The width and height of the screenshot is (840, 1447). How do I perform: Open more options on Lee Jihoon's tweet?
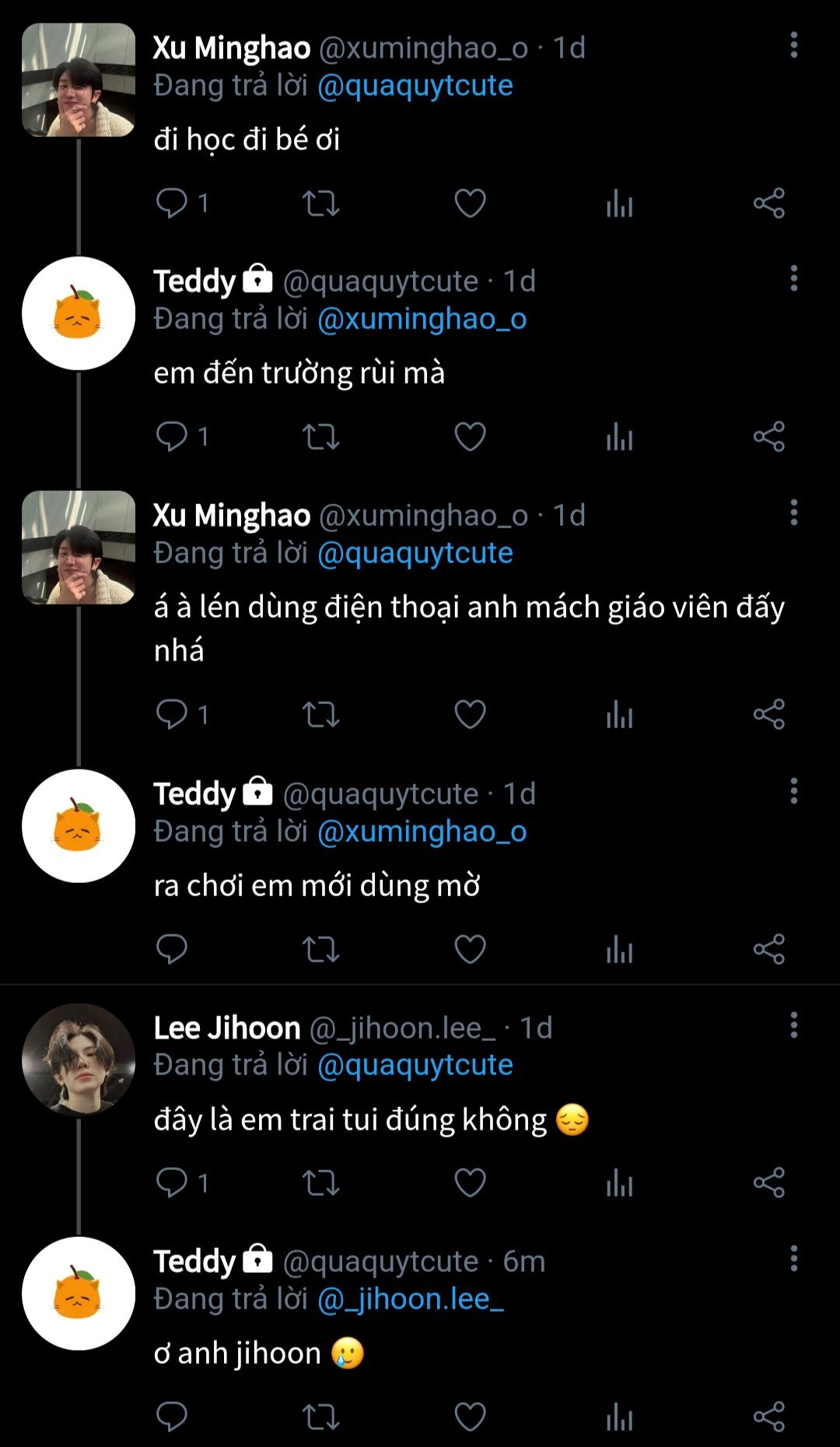pos(793,1025)
